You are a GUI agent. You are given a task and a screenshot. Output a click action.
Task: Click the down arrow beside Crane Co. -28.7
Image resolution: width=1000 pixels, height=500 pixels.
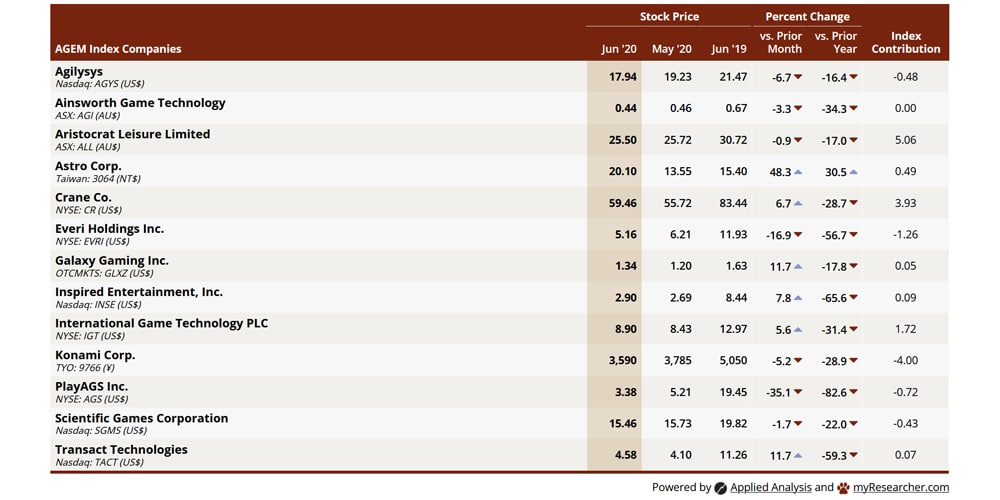[x=853, y=203]
